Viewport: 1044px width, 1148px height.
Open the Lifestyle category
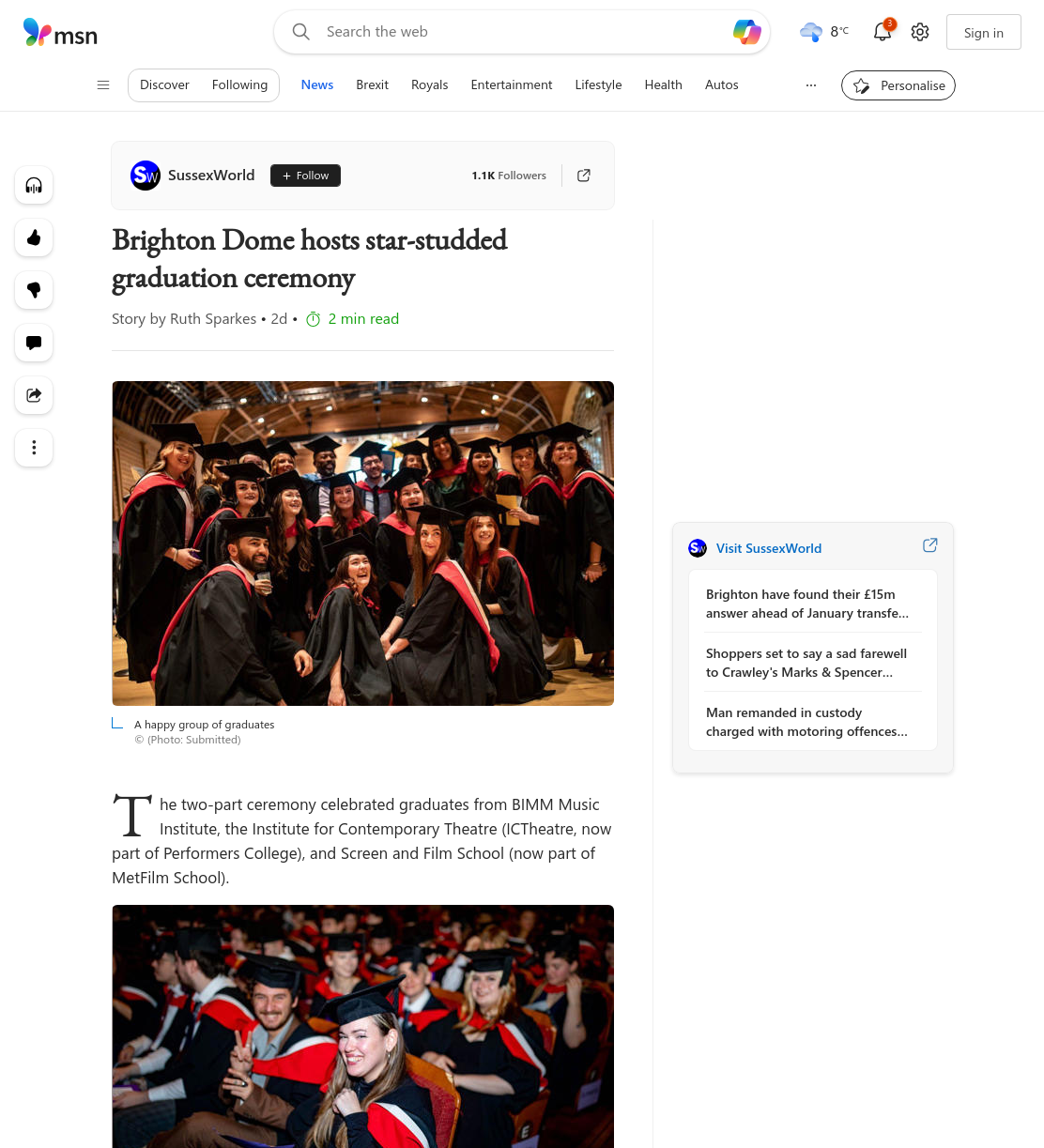(598, 85)
